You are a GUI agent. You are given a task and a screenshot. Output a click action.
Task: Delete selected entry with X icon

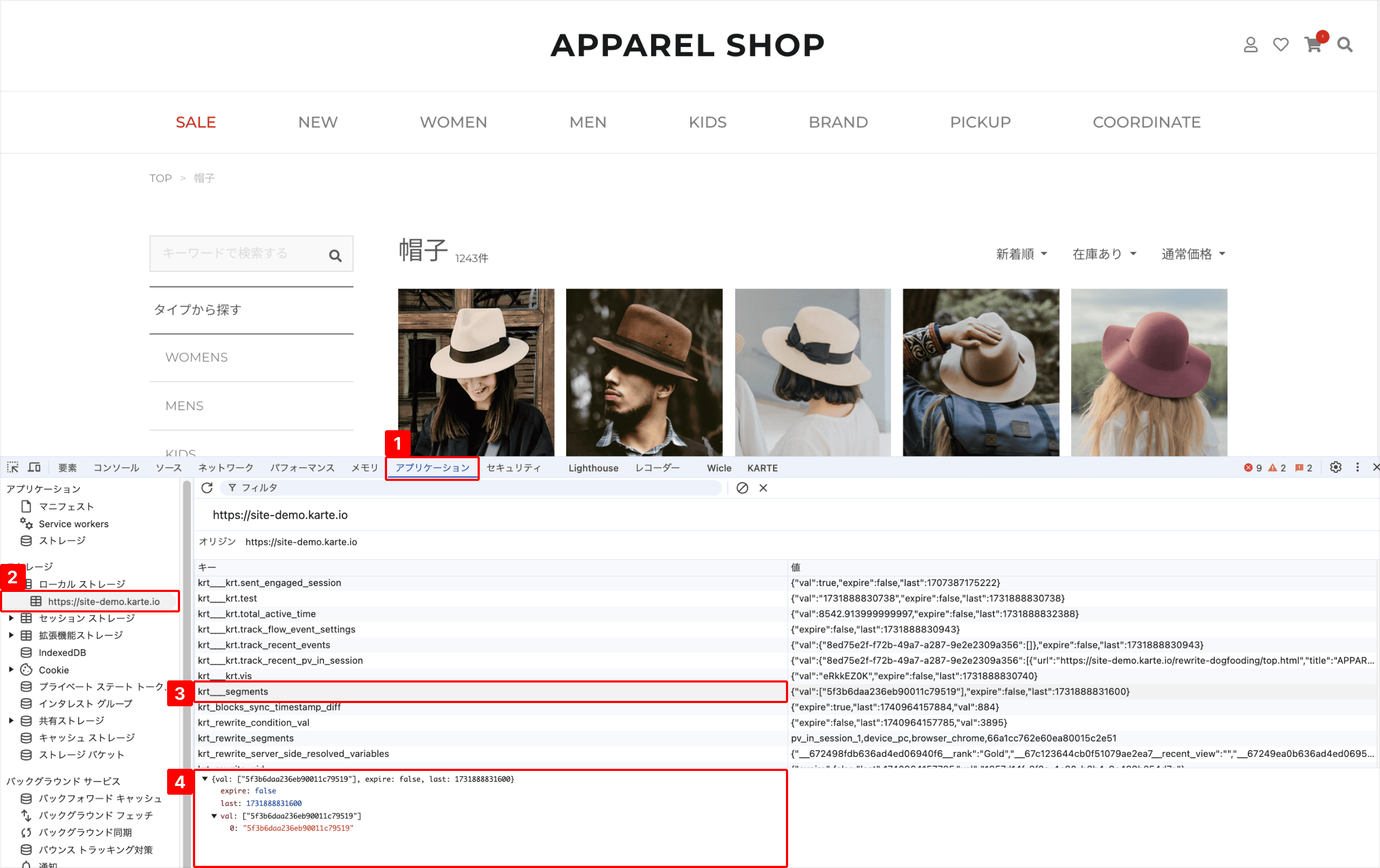coord(763,488)
